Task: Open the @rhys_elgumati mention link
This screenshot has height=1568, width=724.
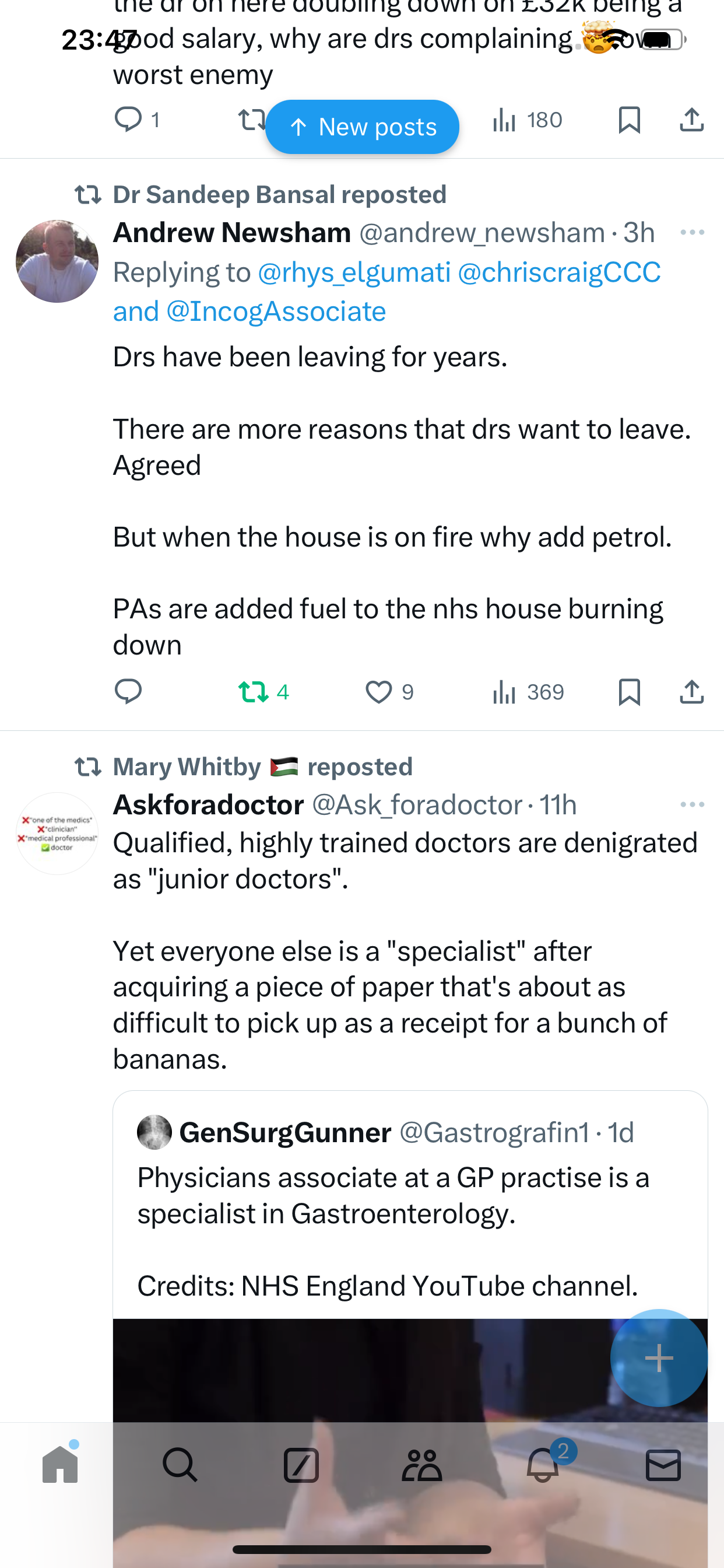Action: 354,272
